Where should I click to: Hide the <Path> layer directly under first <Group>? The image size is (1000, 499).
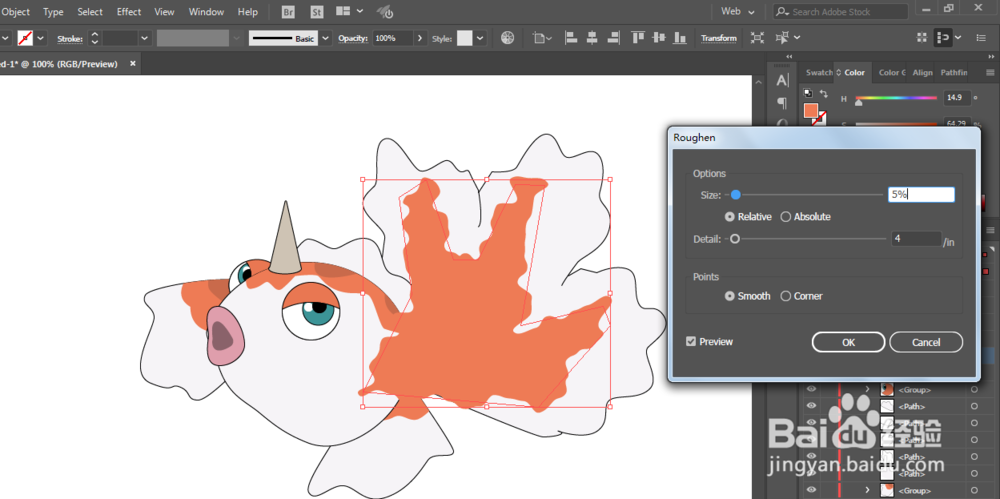pyautogui.click(x=811, y=406)
